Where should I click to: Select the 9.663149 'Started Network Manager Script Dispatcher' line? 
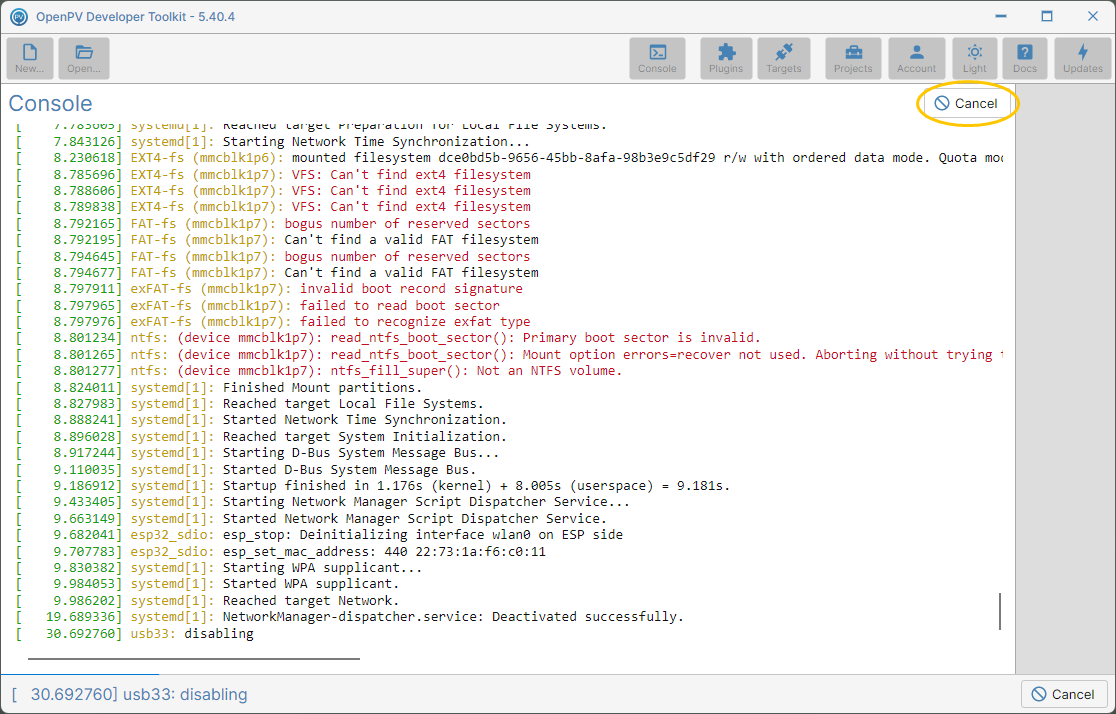312,519
